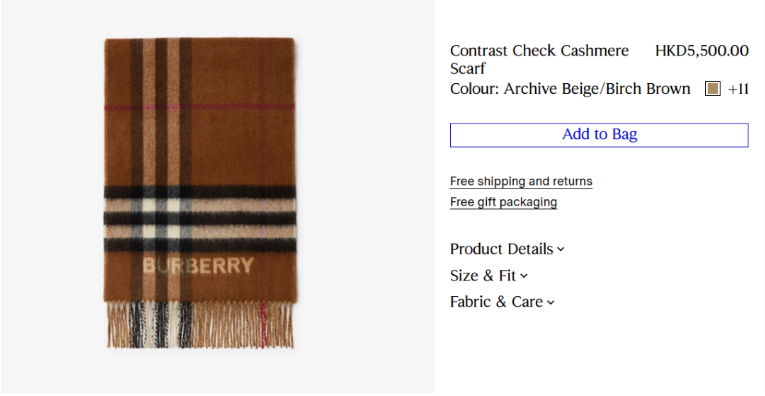Viewport: 765px width, 396px height.
Task: Click the Contrast Check Cashmere Scarf title
Action: click(539, 59)
